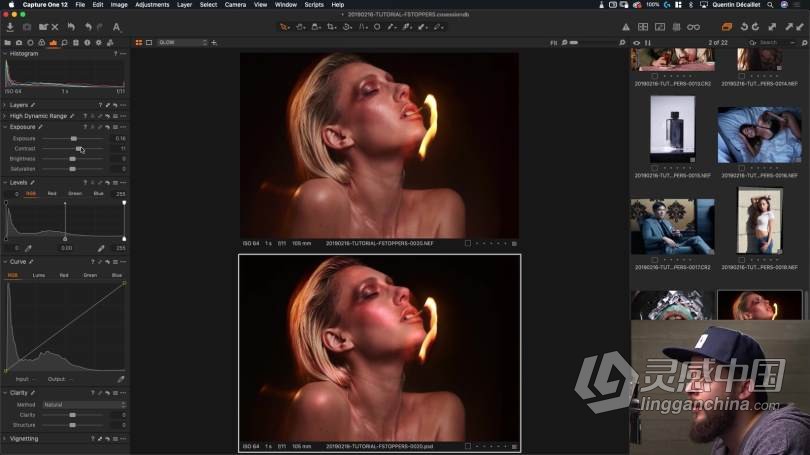Toggle the browser eye visibility icon
The height and width of the screenshot is (455, 810).
point(636,43)
